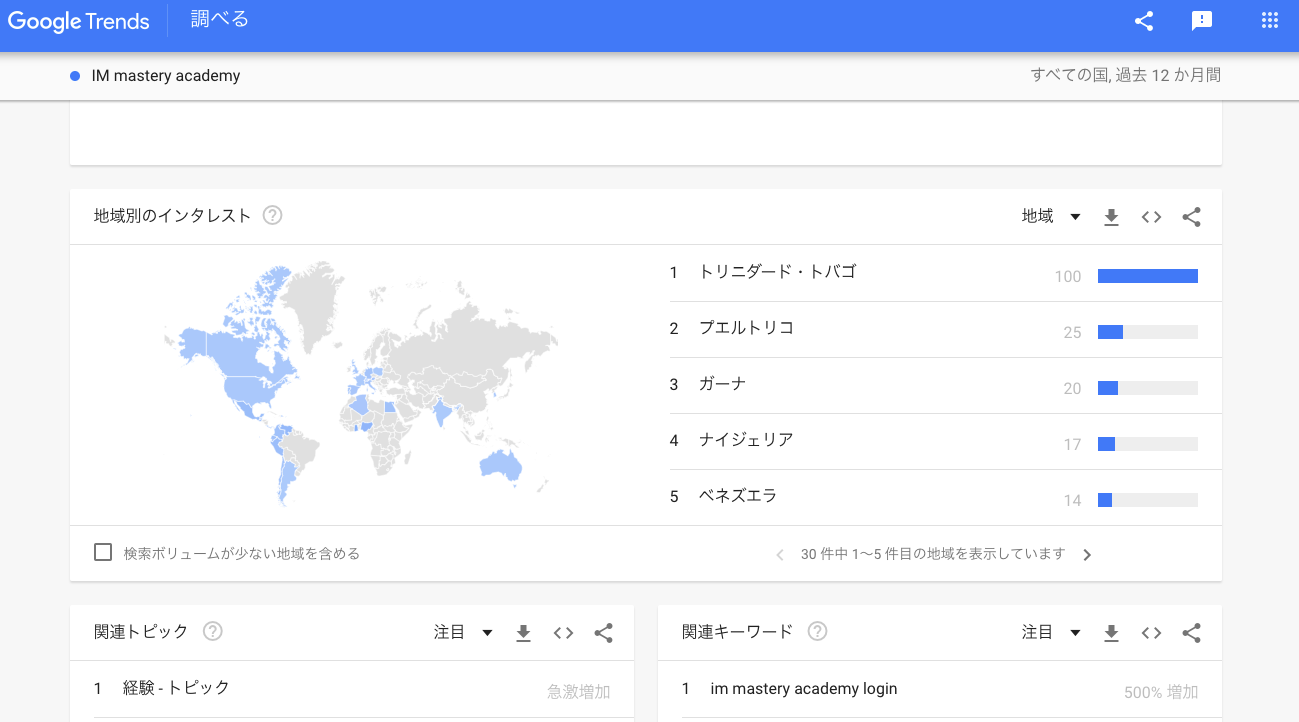Go to next page of regions
The image size is (1299, 722).
(1087, 554)
